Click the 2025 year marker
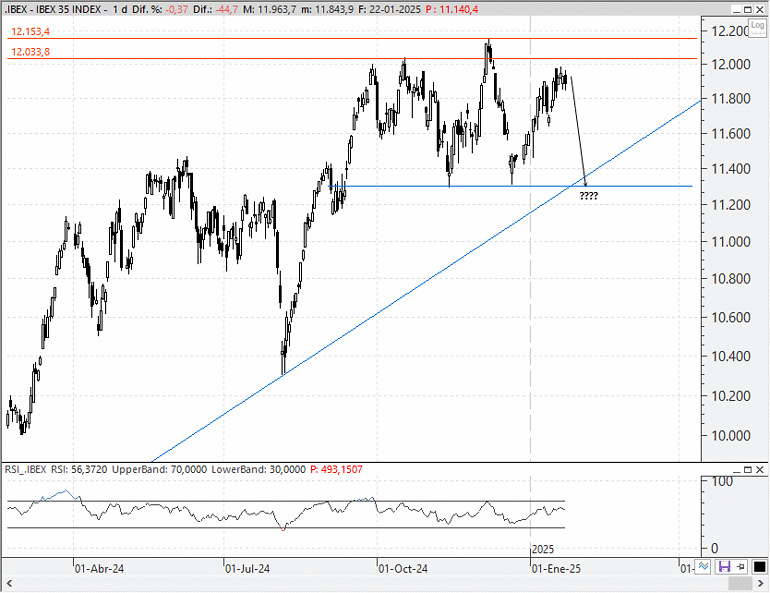The height and width of the screenshot is (593, 770). tap(543, 549)
